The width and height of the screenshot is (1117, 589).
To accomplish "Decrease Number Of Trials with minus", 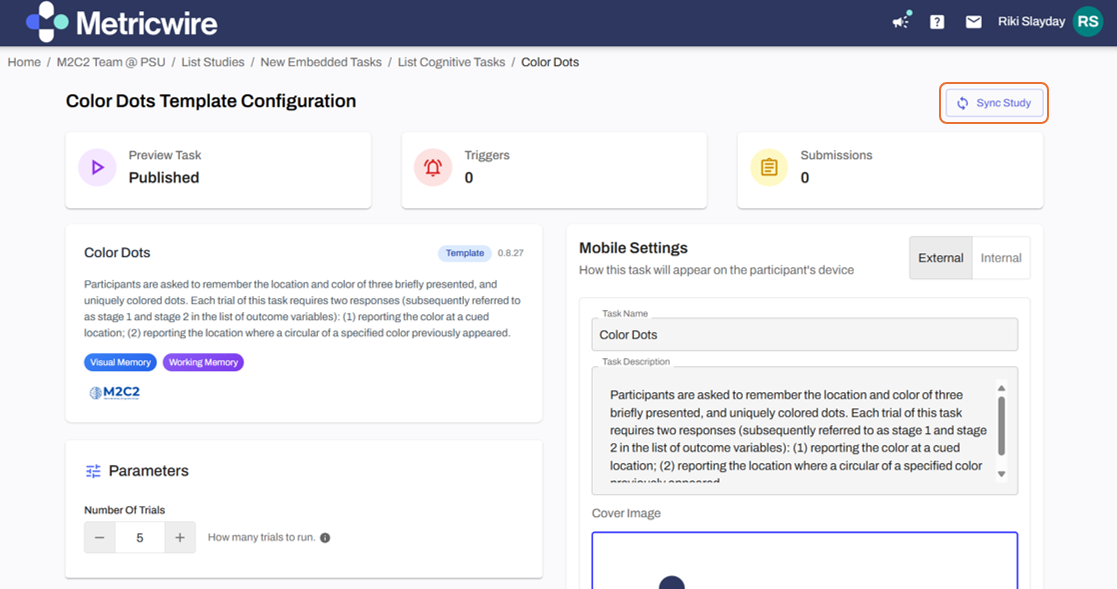I will click(99, 538).
